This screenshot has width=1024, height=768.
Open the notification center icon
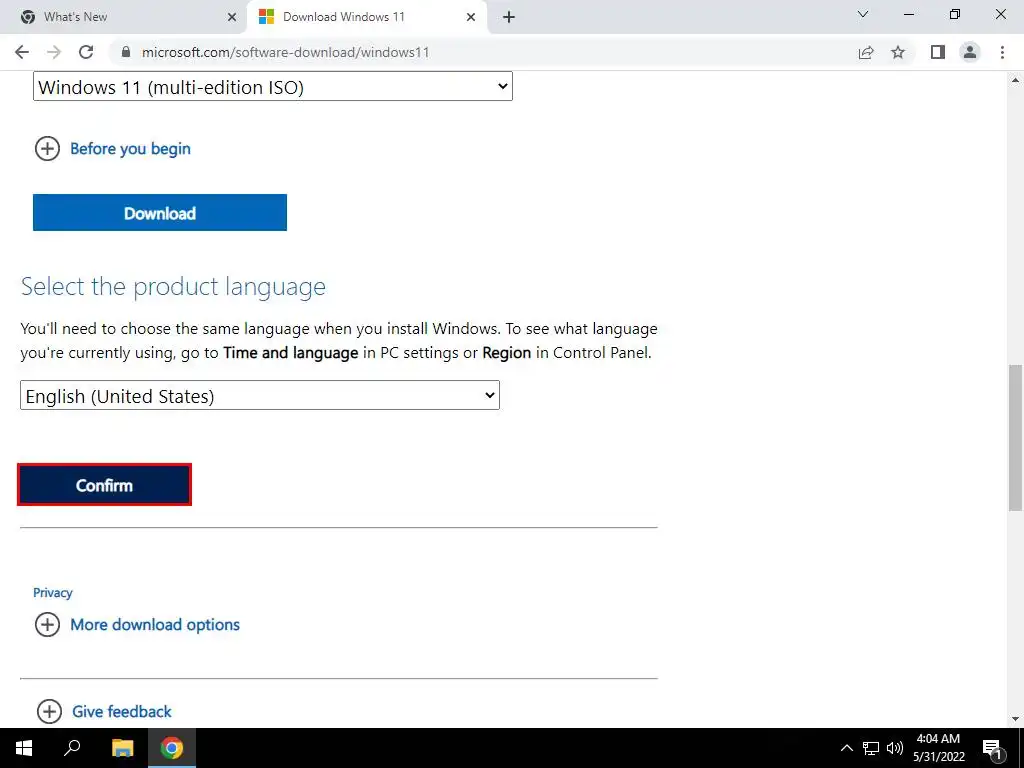(992, 748)
